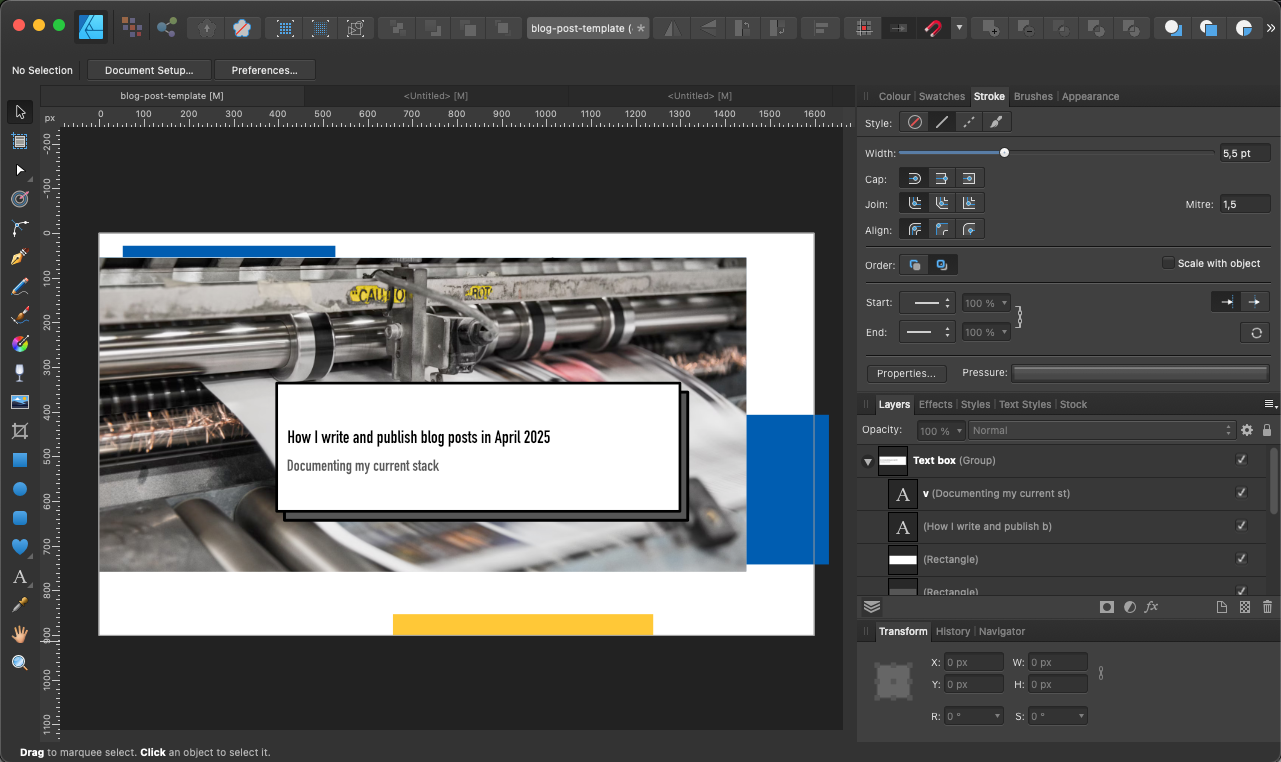Open the Start arrowhead style dropdown
Screen dimensions: 1281x762
(928, 302)
